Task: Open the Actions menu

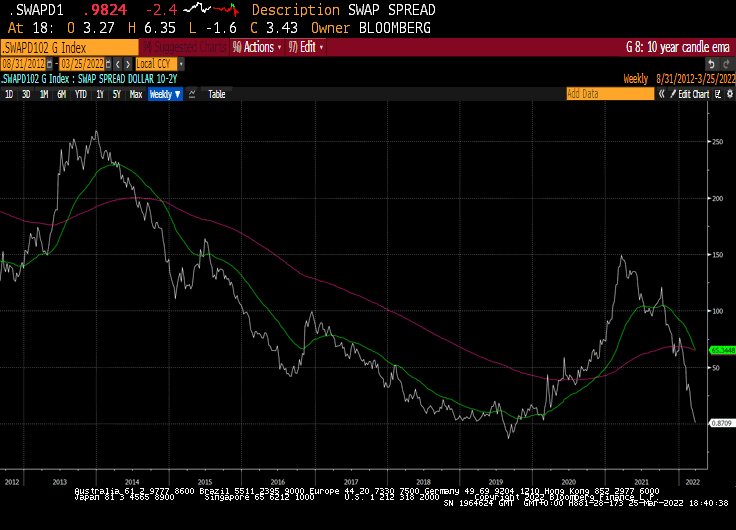Action: (x=257, y=47)
